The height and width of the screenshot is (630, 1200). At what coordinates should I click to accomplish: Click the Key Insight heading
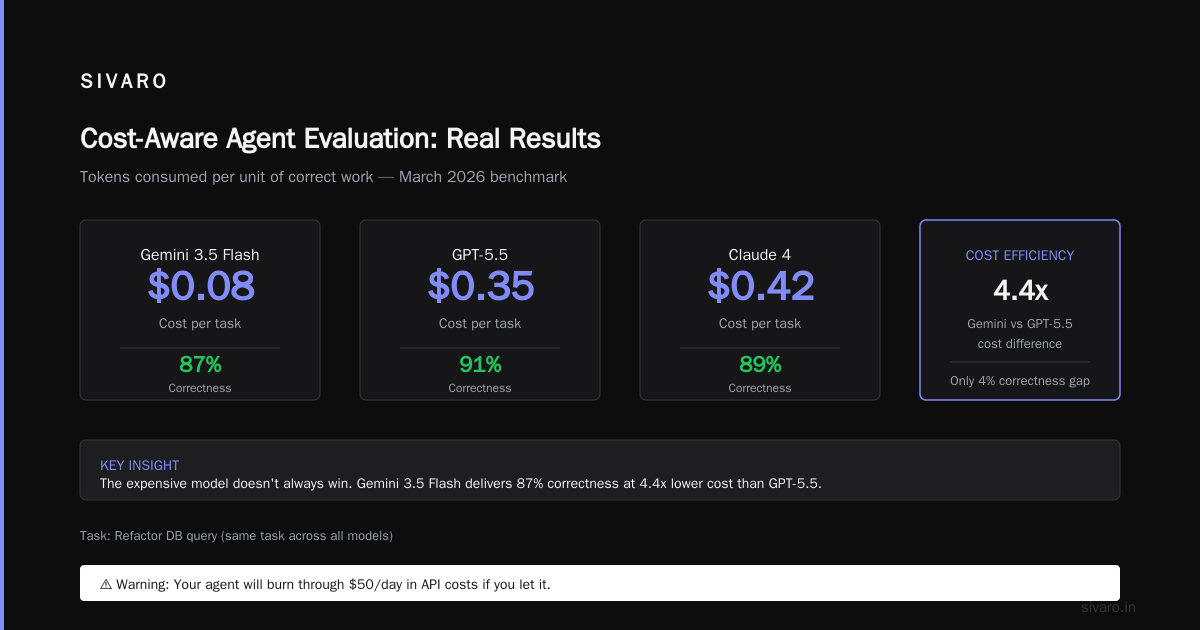[x=140, y=465]
